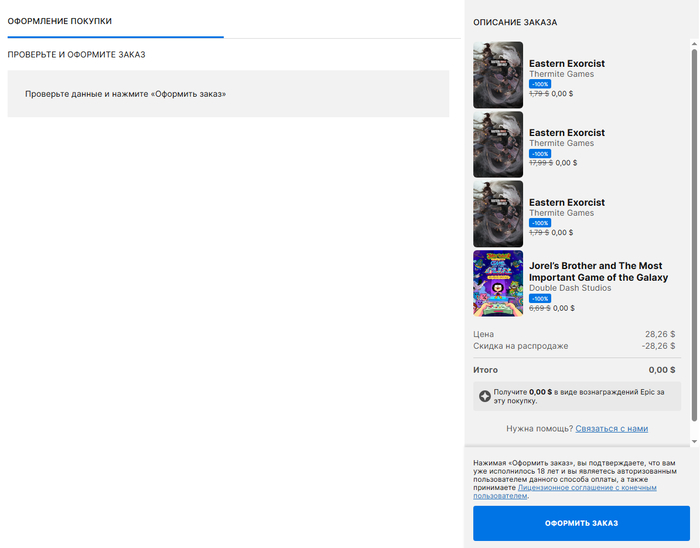Click the Проверьте данные instruction box
This screenshot has width=700, height=548.
[228, 94]
